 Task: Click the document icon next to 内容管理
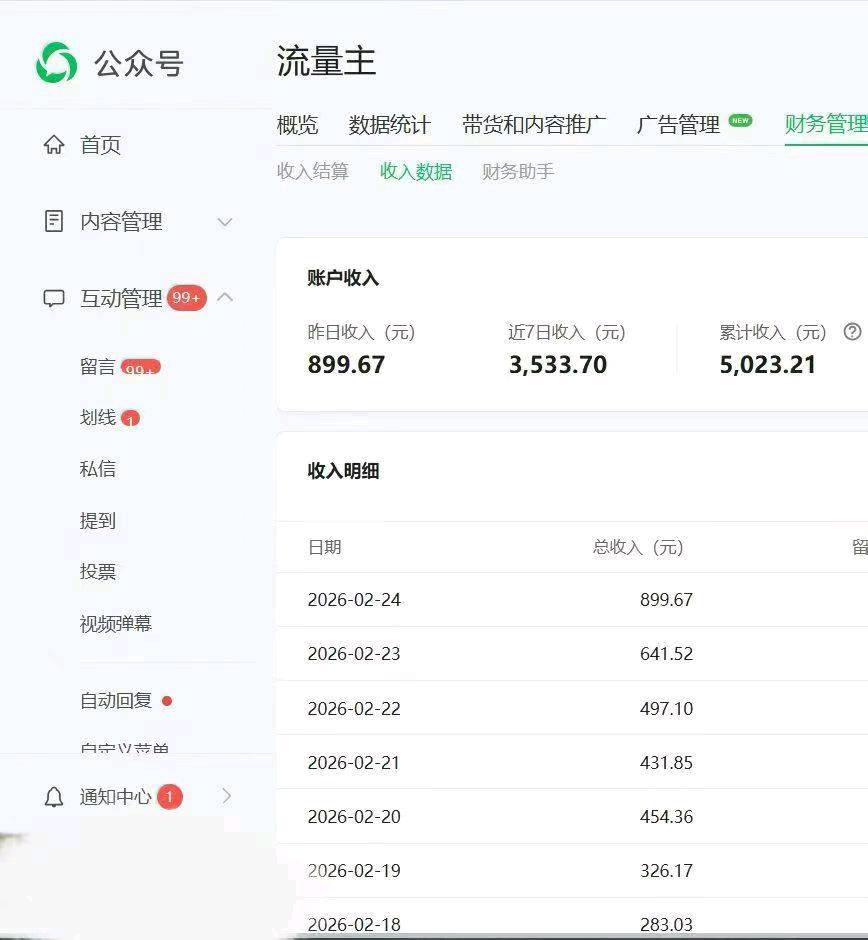54,221
